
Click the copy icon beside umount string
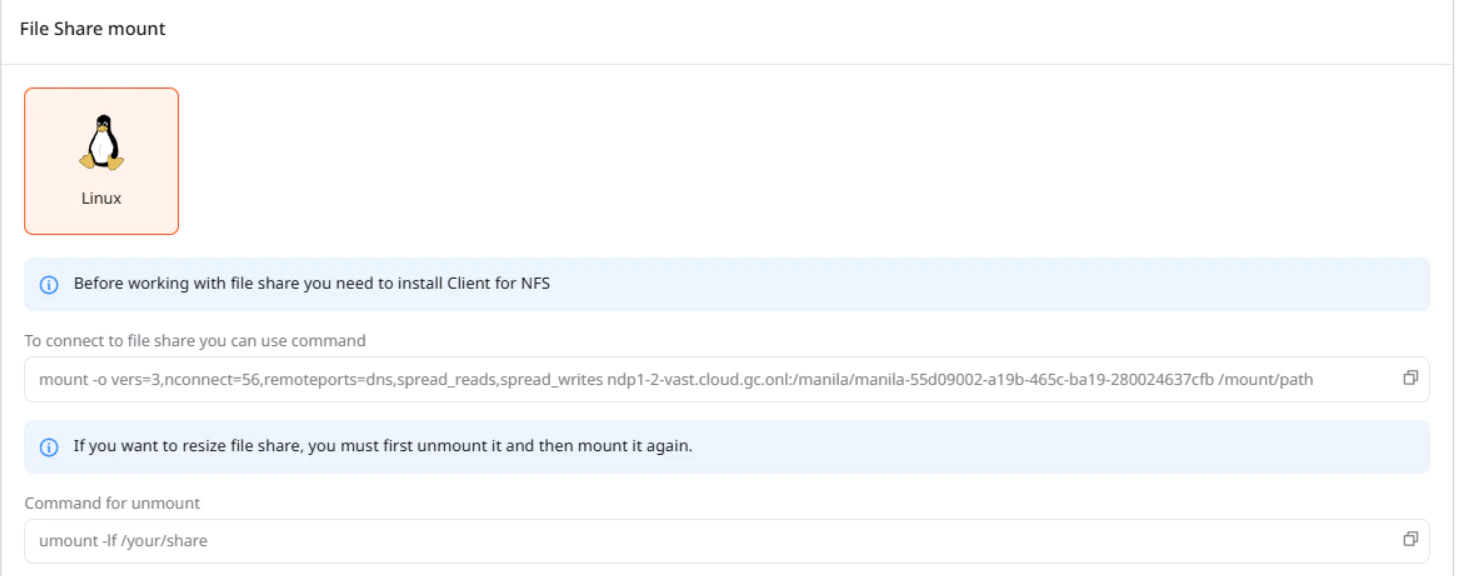1413,539
